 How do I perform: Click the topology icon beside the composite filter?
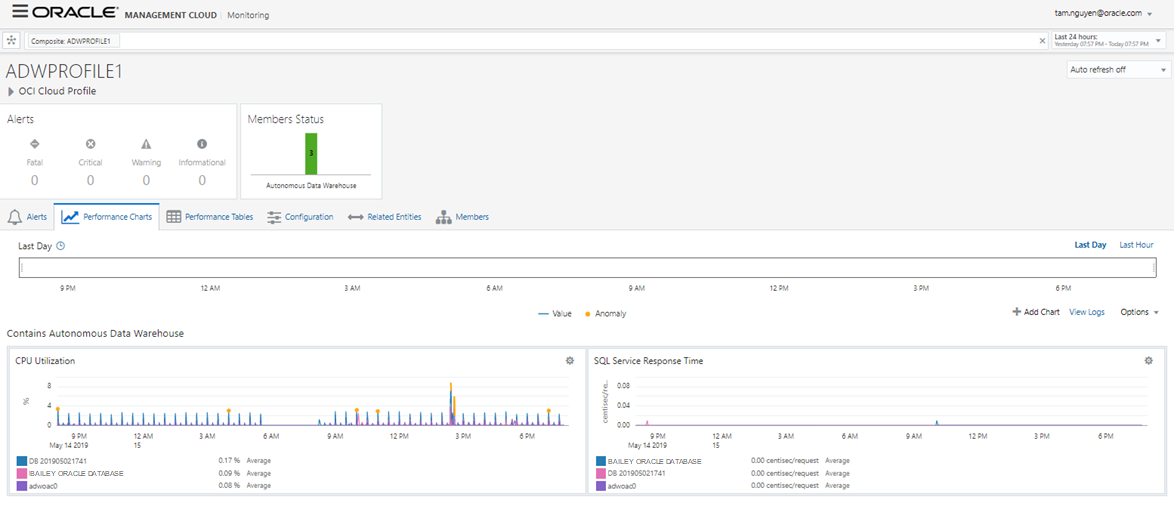coord(11,41)
